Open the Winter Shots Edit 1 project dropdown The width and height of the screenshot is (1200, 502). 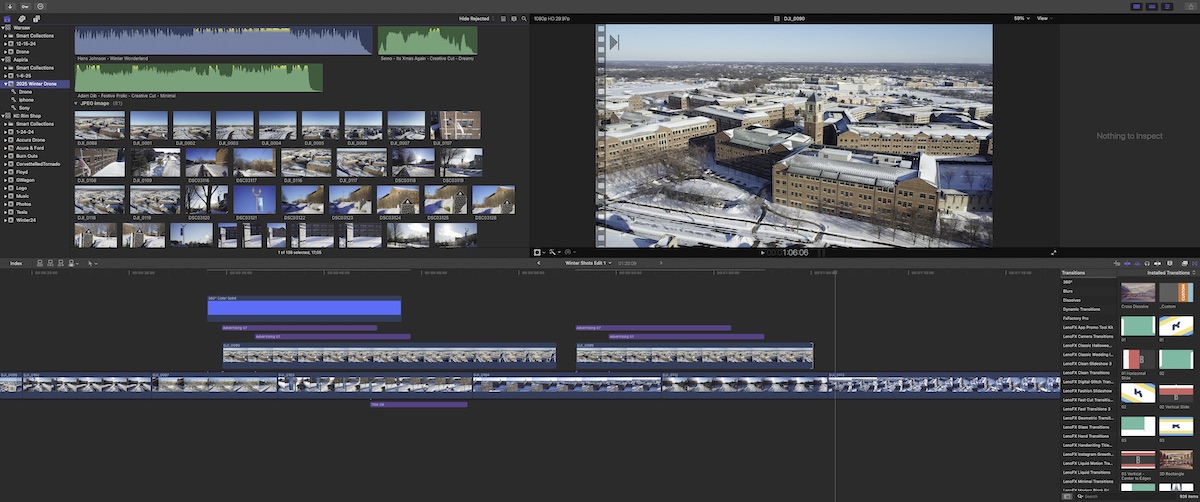(586, 263)
